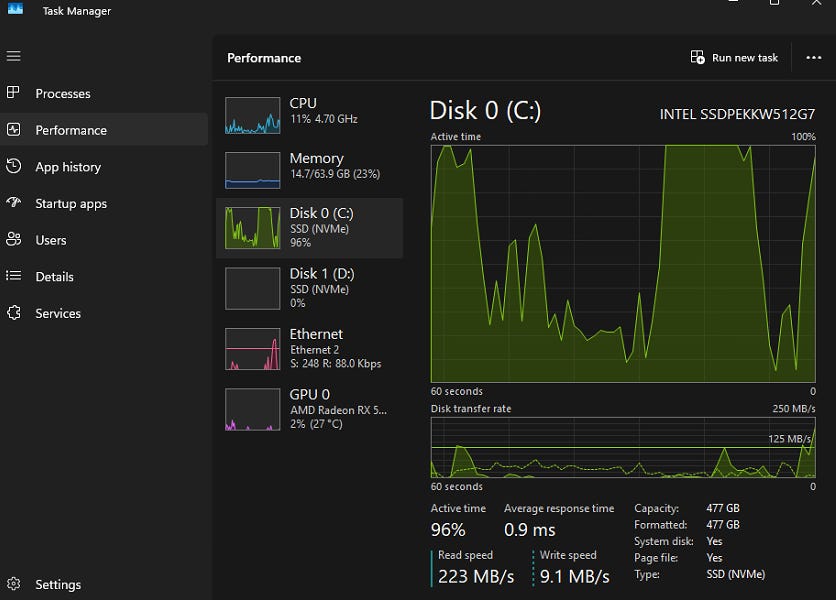This screenshot has width=836, height=600.
Task: Click the 125 MB/s graph label
Action: pyautogui.click(x=790, y=439)
